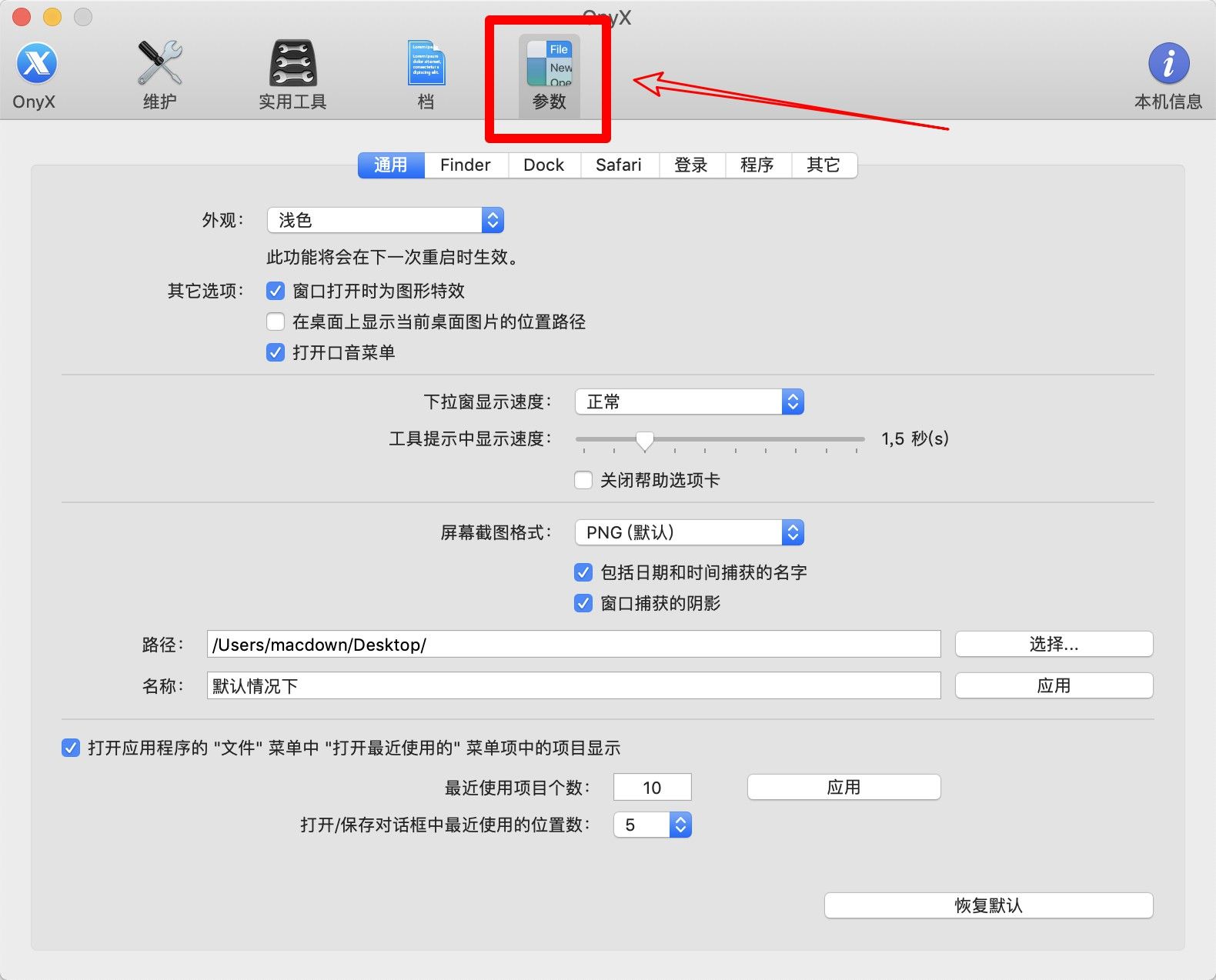1216x980 pixels.
Task: Click the red close window button
Action: click(x=22, y=16)
